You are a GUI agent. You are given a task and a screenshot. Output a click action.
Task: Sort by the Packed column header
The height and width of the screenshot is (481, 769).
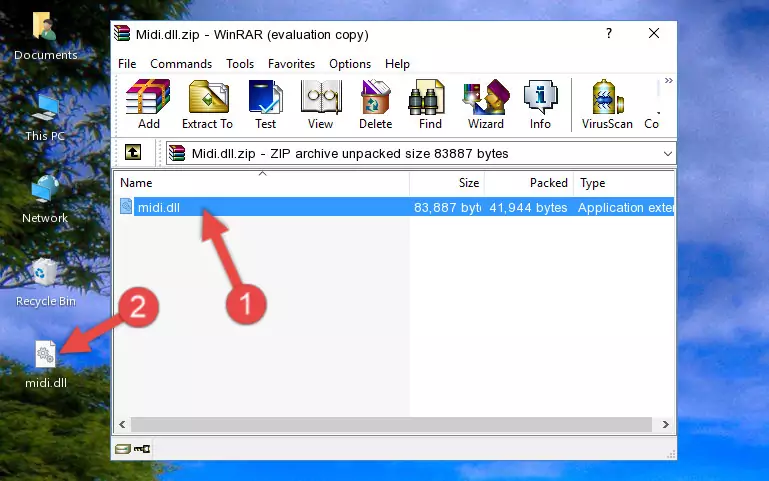click(x=529, y=183)
